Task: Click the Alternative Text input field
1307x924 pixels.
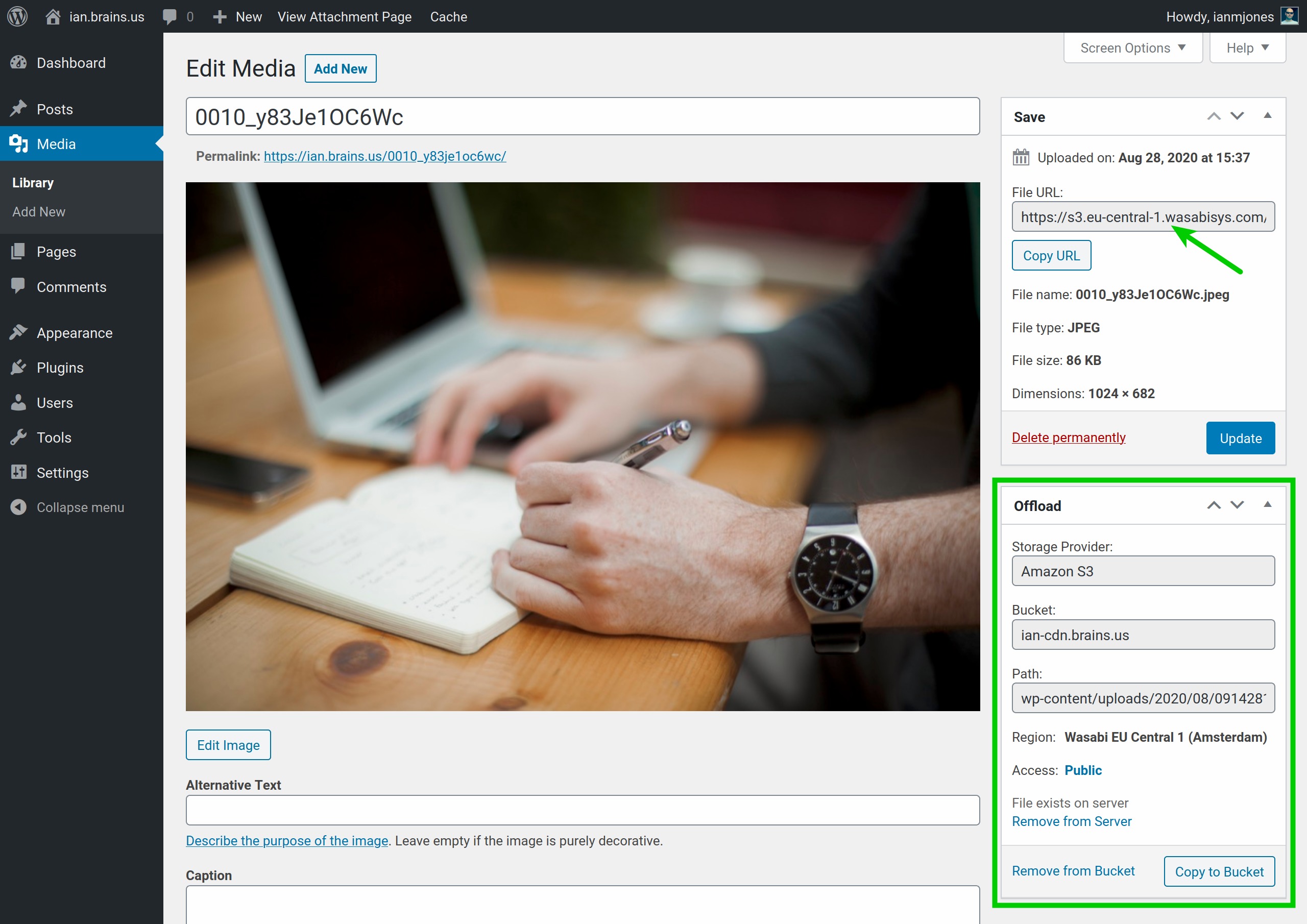Action: (582, 810)
